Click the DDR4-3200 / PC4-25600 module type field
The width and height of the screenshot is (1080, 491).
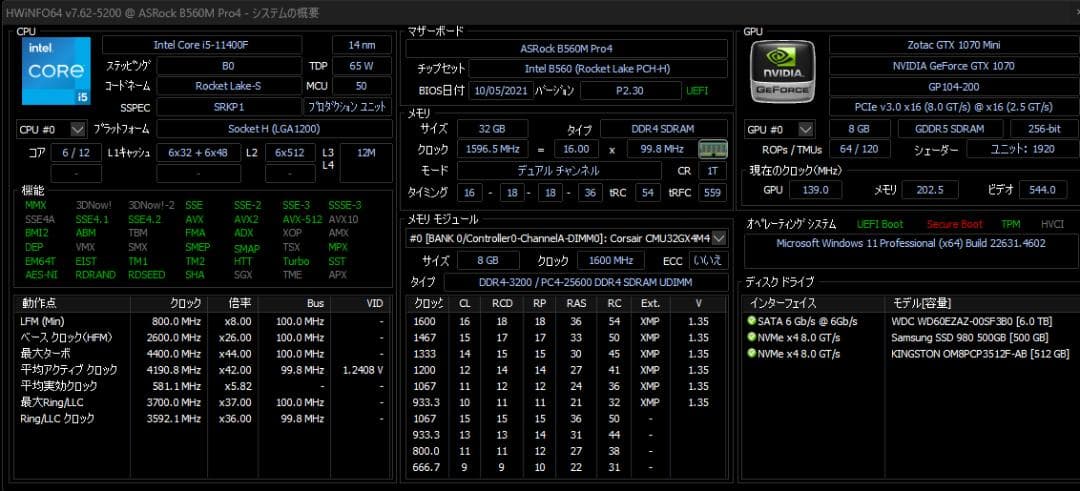click(585, 282)
